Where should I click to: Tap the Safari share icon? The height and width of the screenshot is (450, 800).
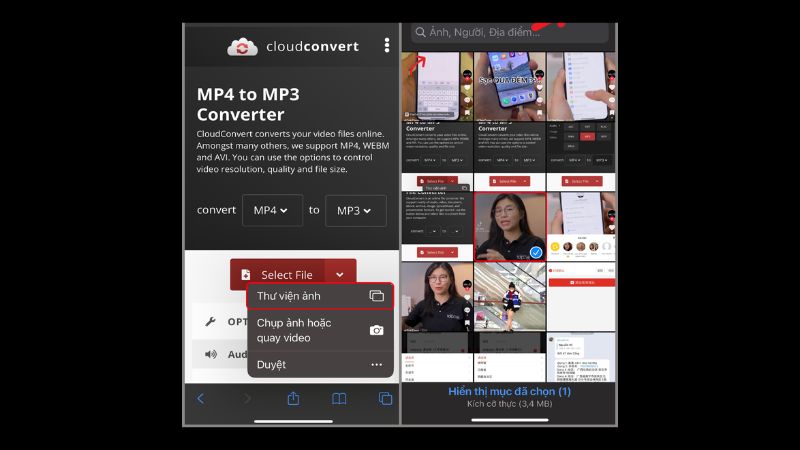pyautogui.click(x=293, y=398)
